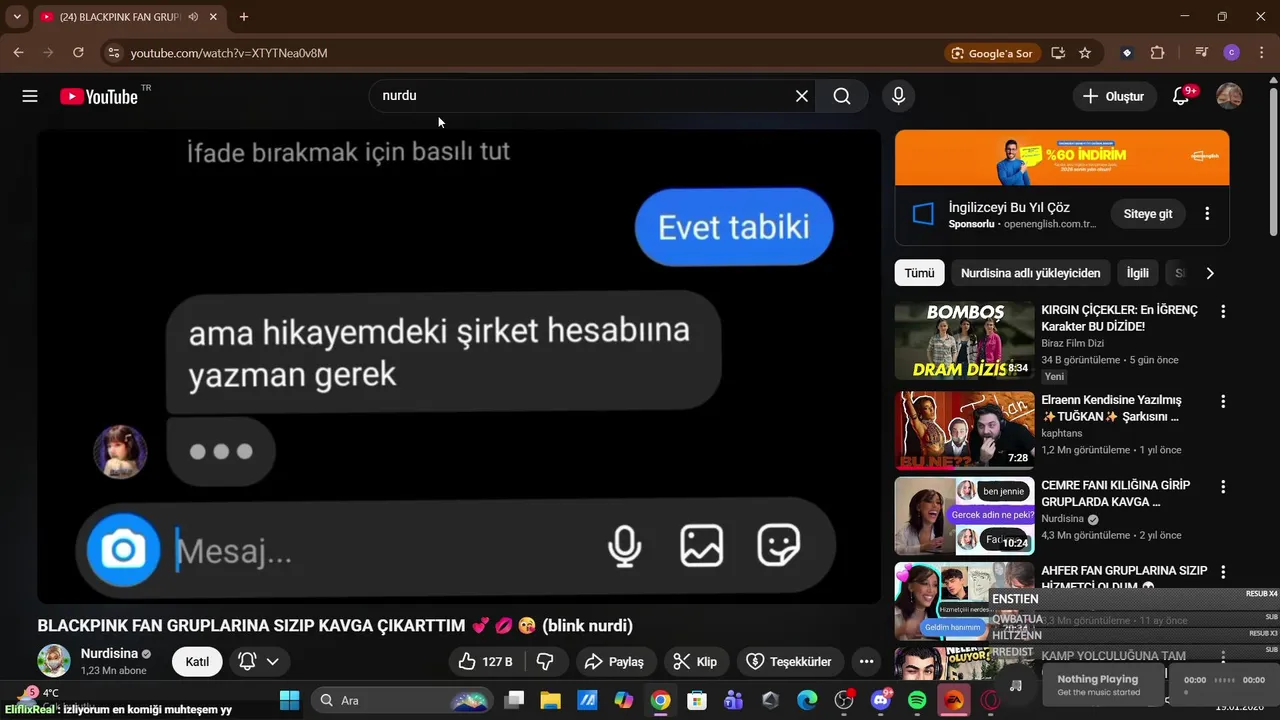This screenshot has height=720, width=1280.
Task: Open the YouTube guide hamburger menu
Action: click(30, 96)
